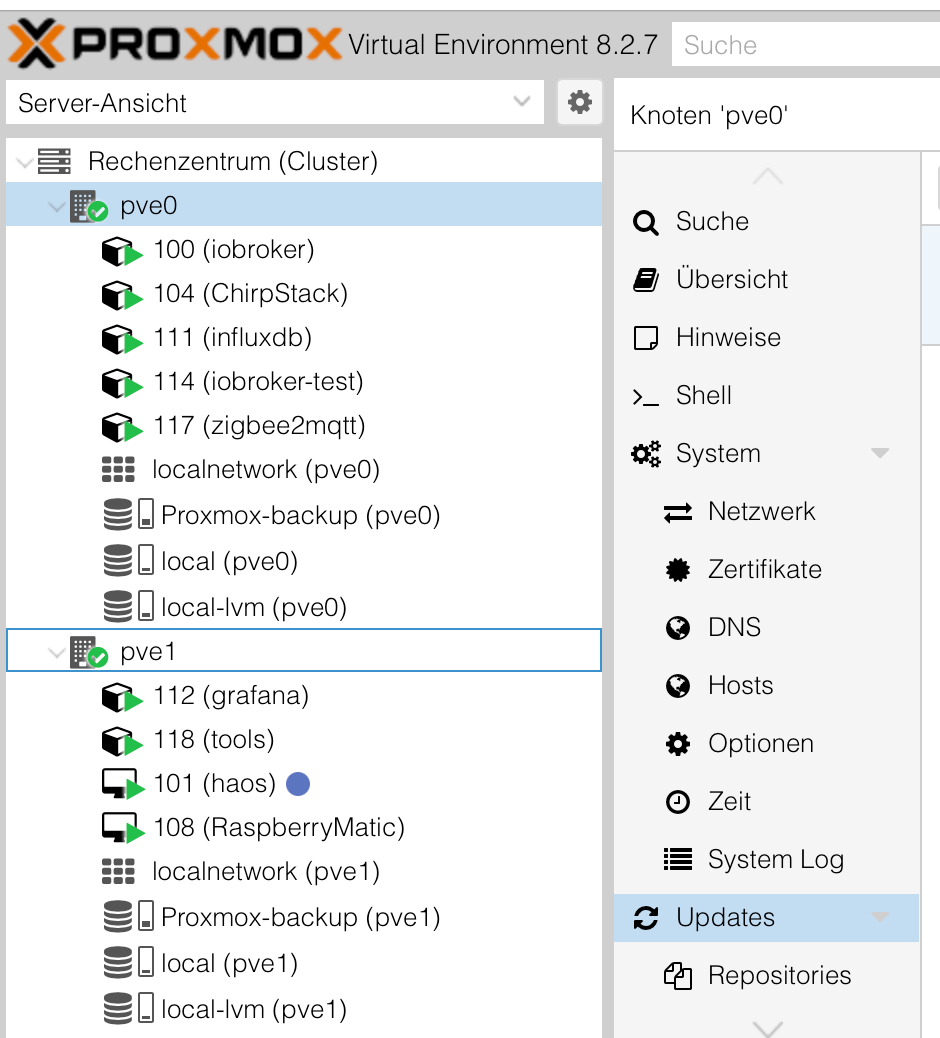Collapse the Rechenzentrum (Cluster) tree
This screenshot has height=1038, width=940.
24,162
